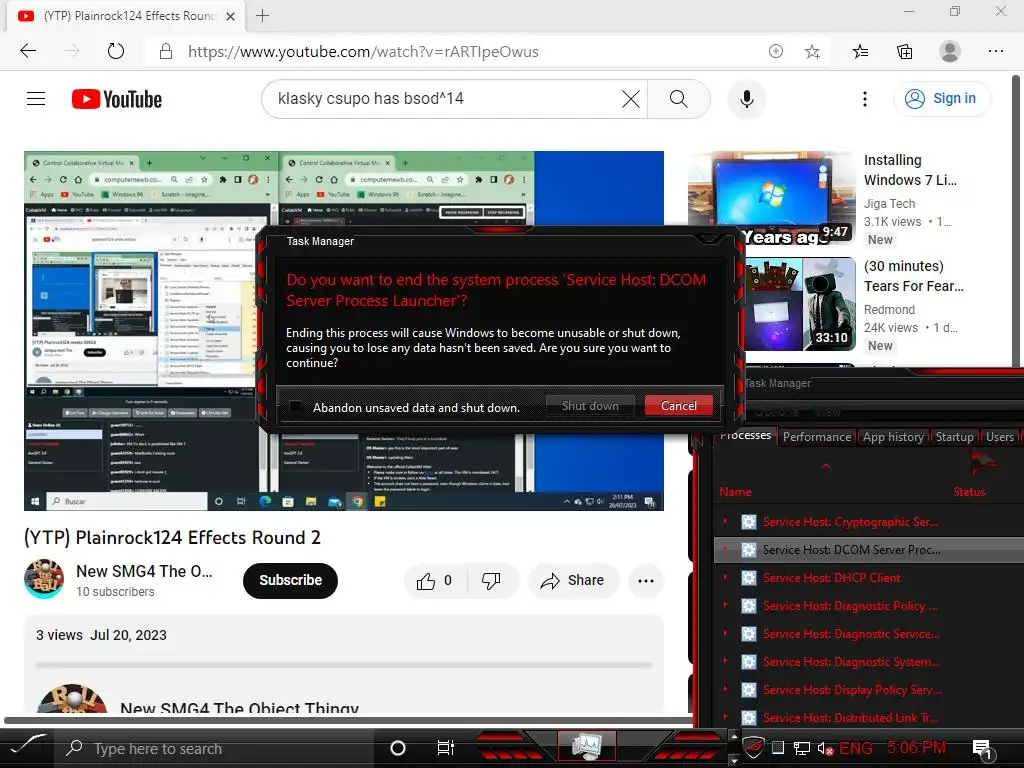Expand Service Host: DHCP Client row
1024x768 pixels.
[x=726, y=577]
